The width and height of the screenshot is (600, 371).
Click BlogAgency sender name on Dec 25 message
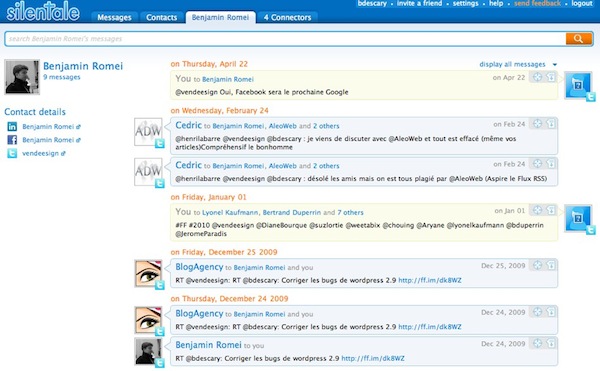tap(199, 267)
